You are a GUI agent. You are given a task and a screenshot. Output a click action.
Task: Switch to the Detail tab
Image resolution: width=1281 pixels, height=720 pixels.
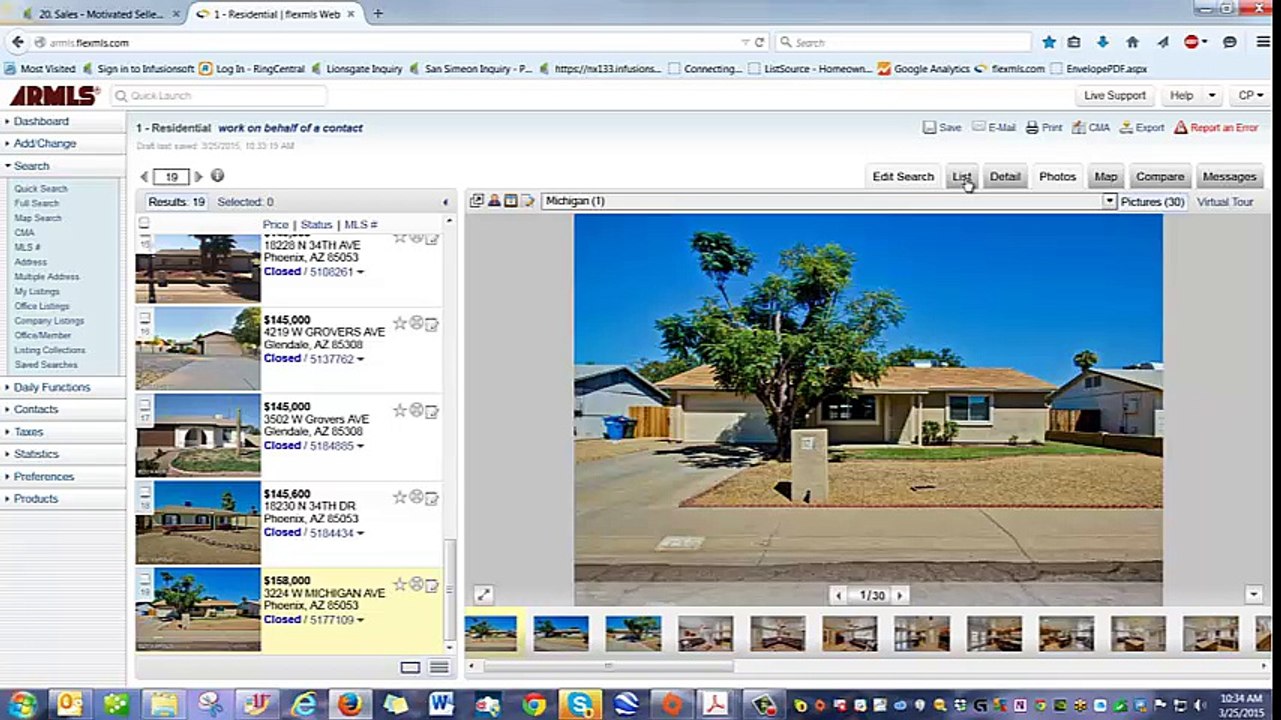pos(1005,176)
